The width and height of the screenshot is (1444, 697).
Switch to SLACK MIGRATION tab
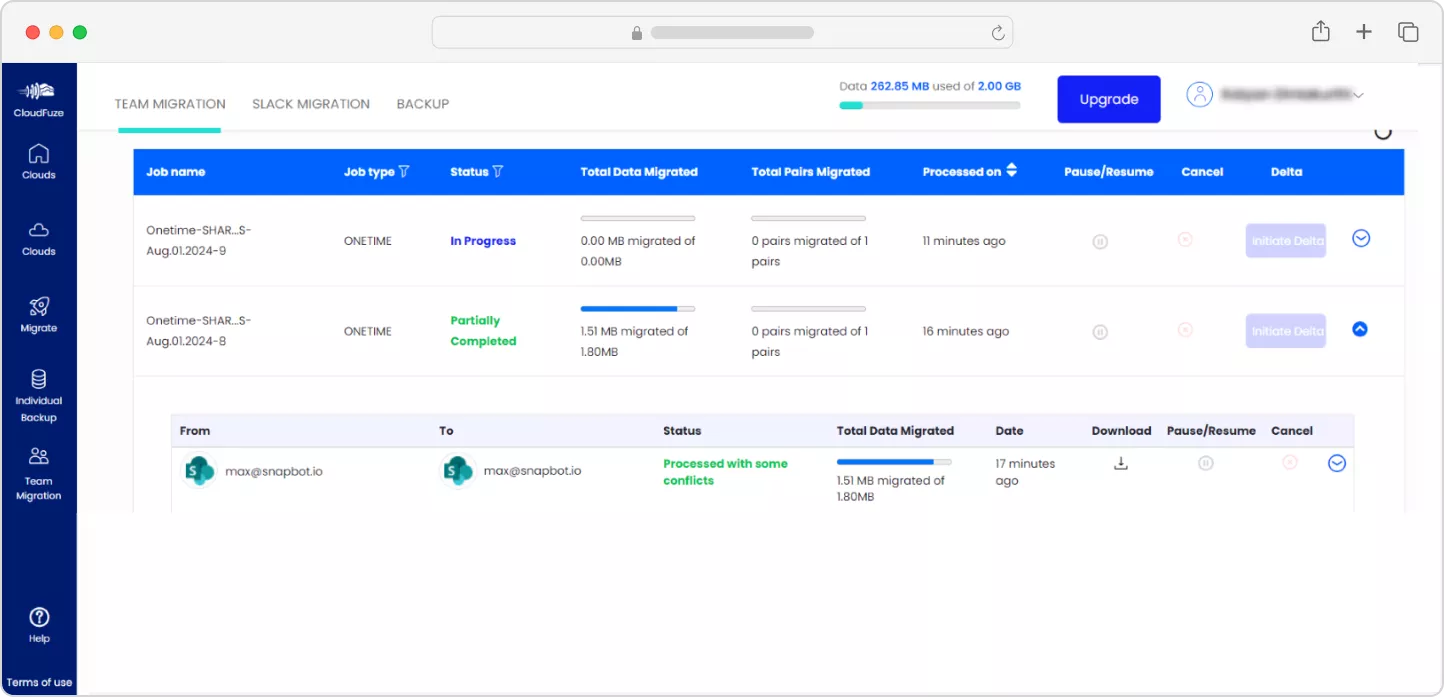311,104
